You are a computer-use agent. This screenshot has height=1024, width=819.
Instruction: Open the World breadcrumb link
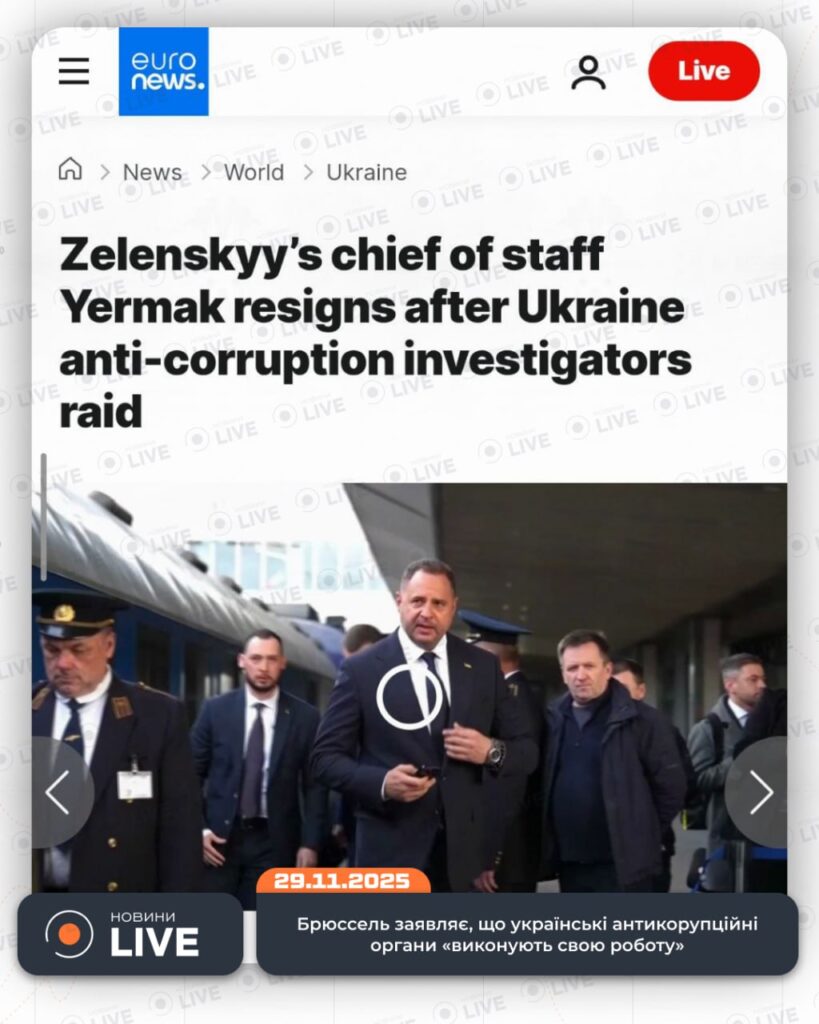[x=254, y=172]
